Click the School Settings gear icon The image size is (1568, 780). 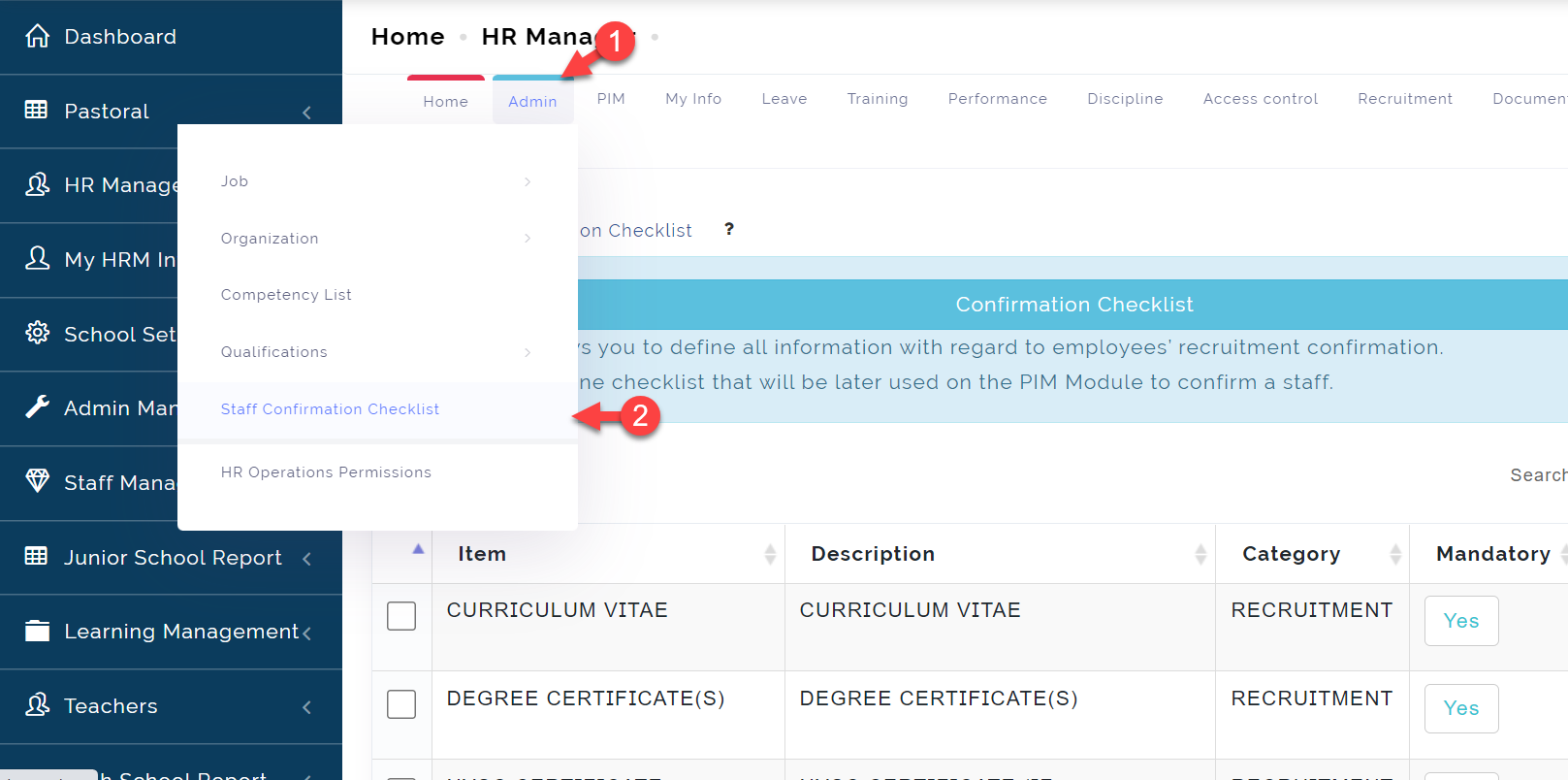coord(37,333)
